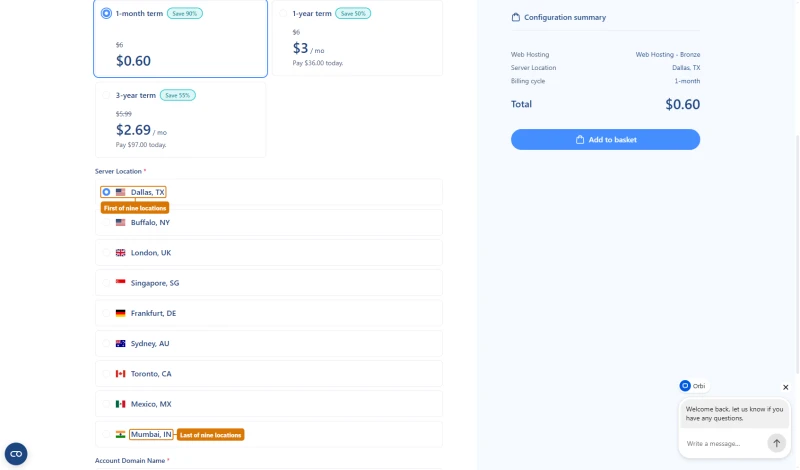Screen dimensions: 800x470
Task: Choose Buffalo, NY server location
Action: 268,222
